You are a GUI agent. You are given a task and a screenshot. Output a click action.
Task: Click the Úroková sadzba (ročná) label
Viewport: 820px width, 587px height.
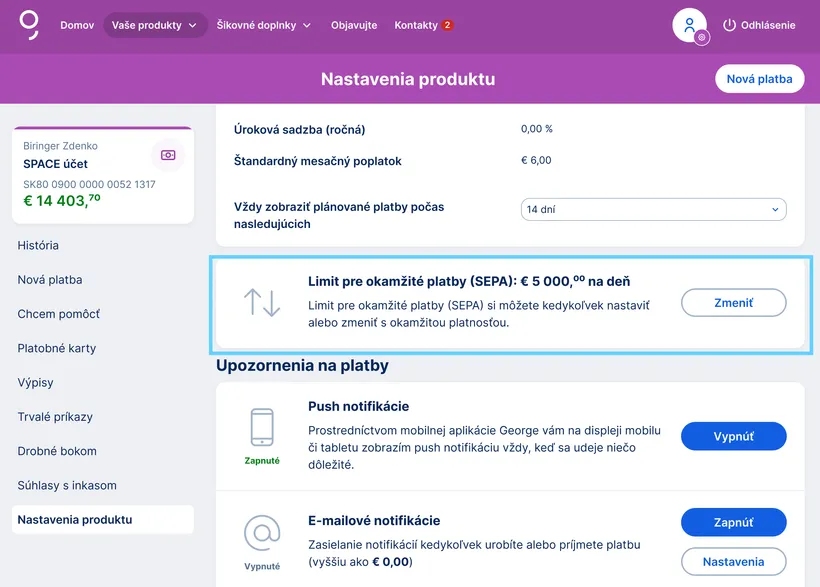tap(299, 130)
